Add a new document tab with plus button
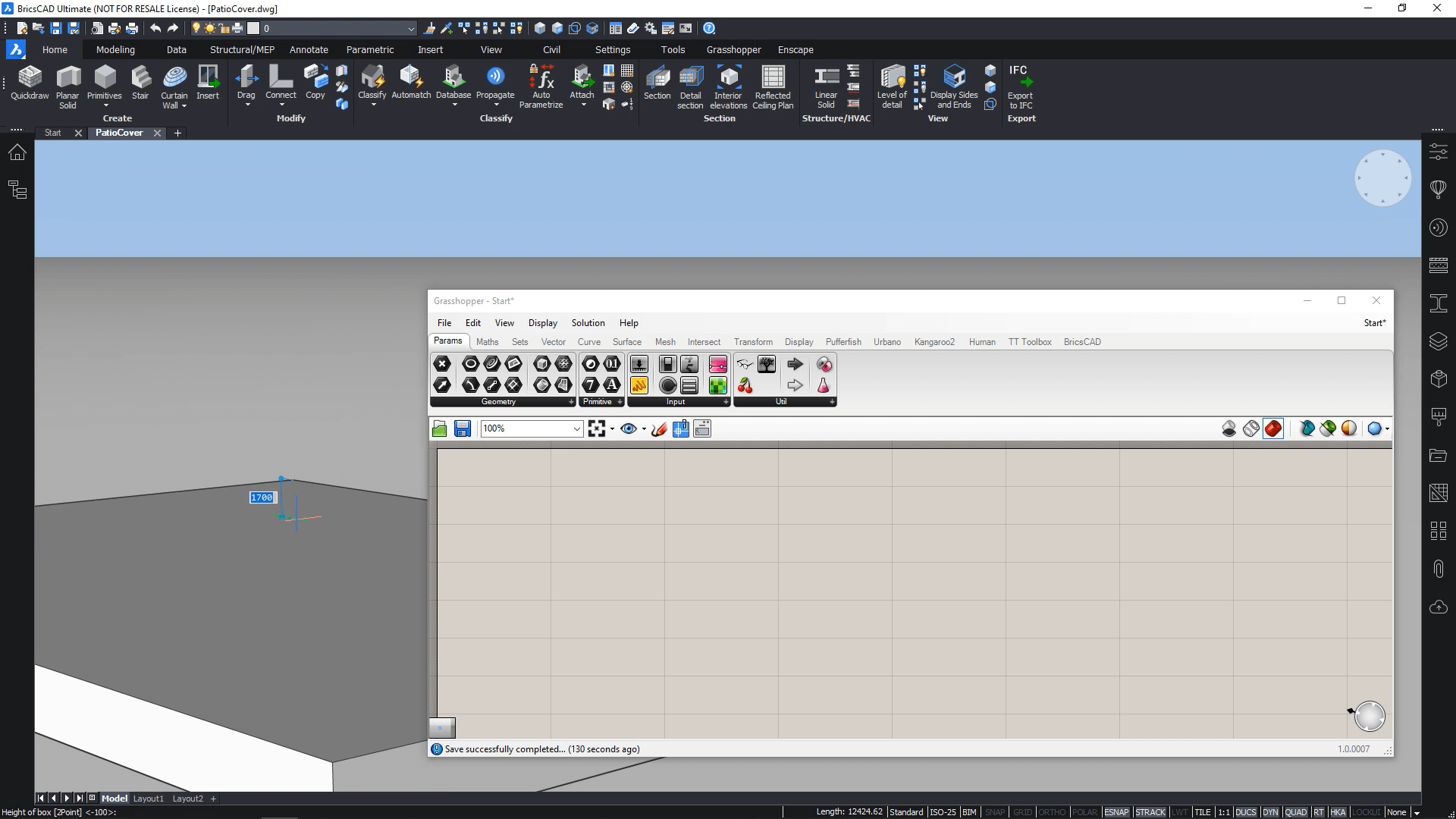The image size is (1456, 819). point(178,133)
